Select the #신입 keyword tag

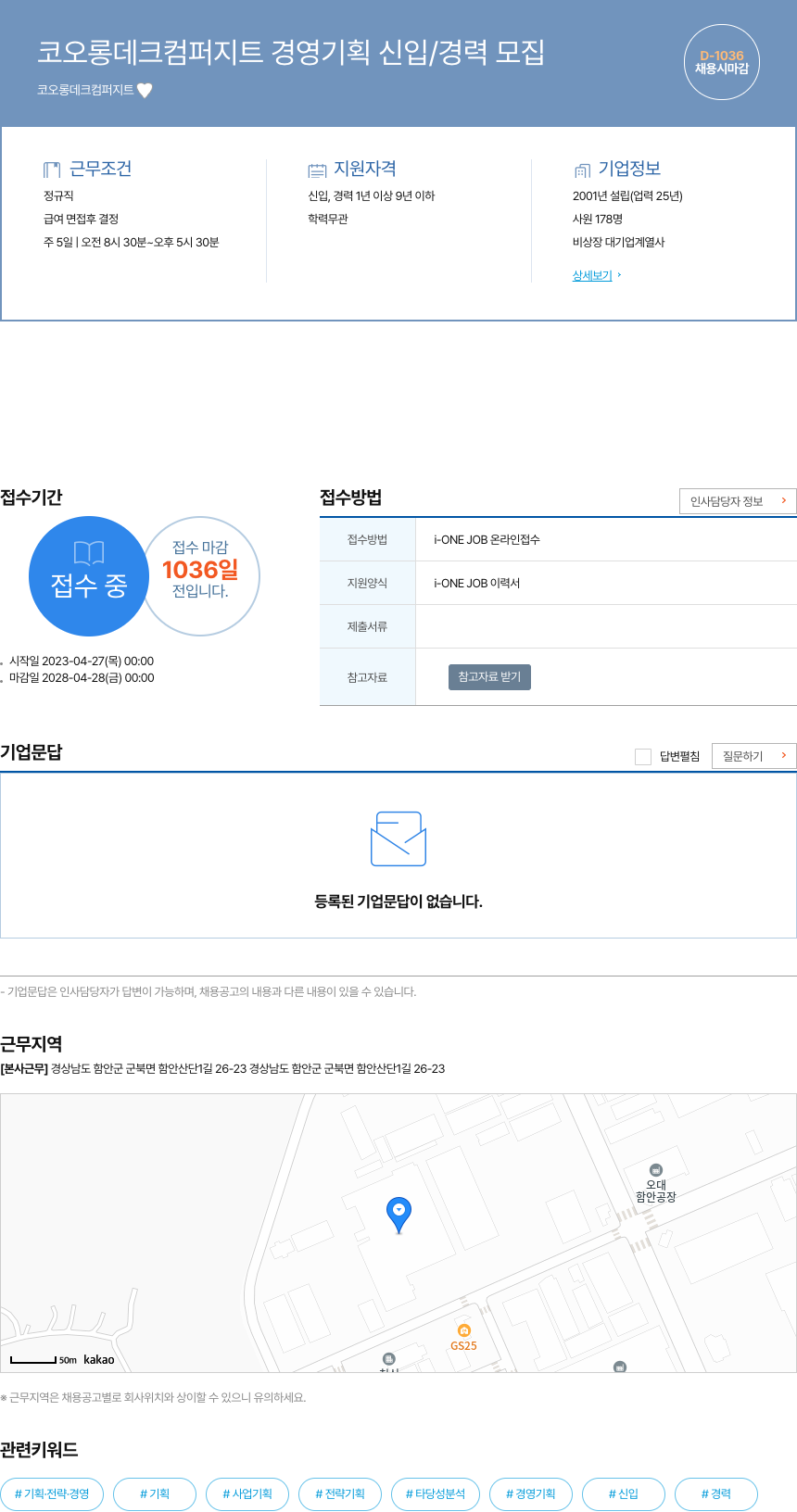point(624,1494)
